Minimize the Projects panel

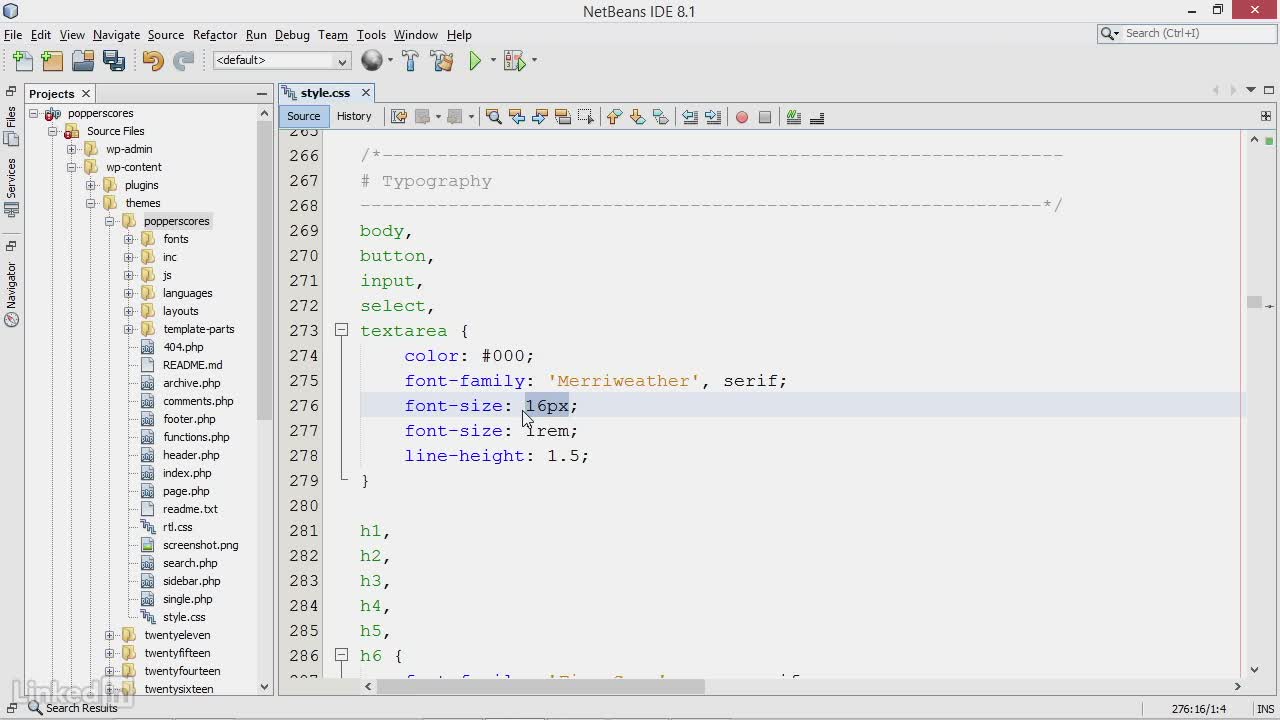click(x=261, y=94)
